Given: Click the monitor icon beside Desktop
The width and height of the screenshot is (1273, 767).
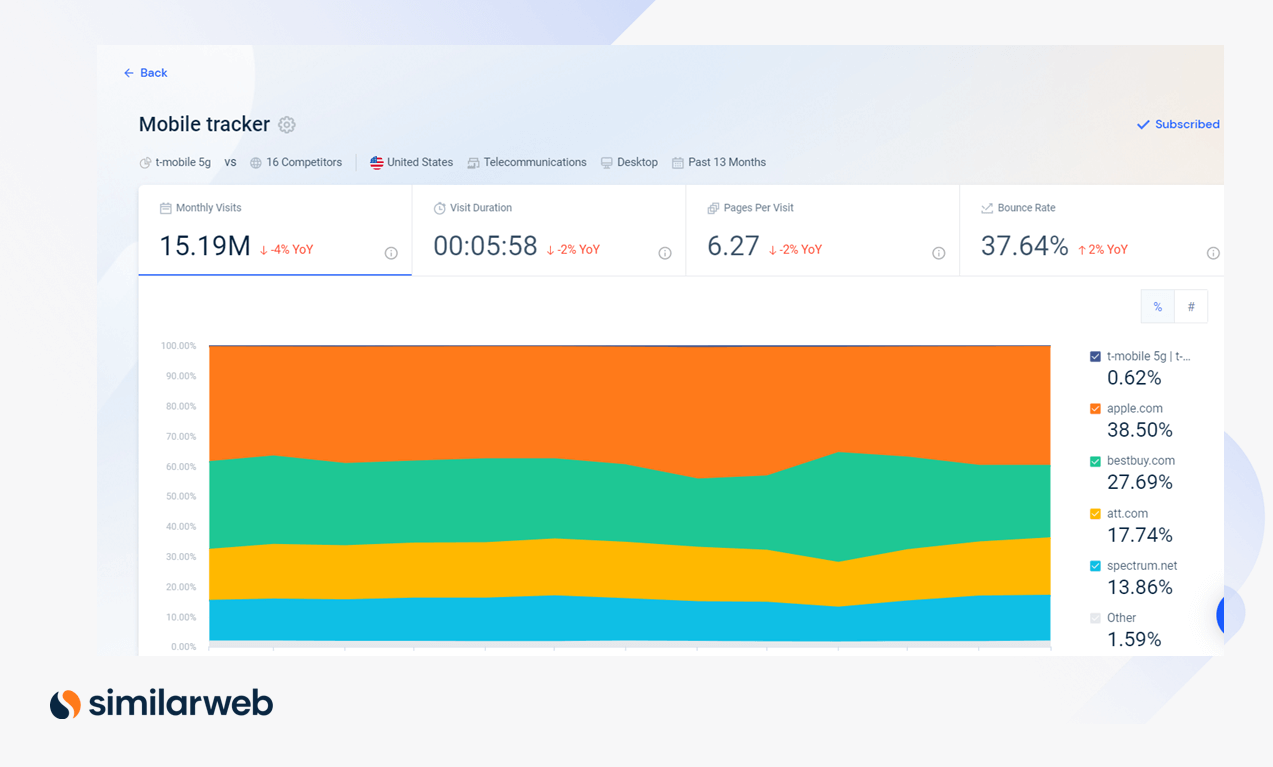Looking at the screenshot, I should click(x=606, y=163).
